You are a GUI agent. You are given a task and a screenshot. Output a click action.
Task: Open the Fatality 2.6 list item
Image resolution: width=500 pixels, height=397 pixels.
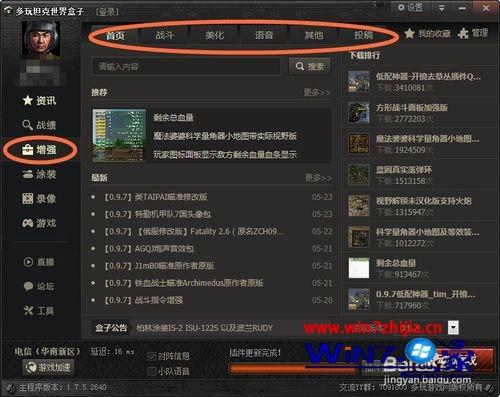tap(194, 231)
